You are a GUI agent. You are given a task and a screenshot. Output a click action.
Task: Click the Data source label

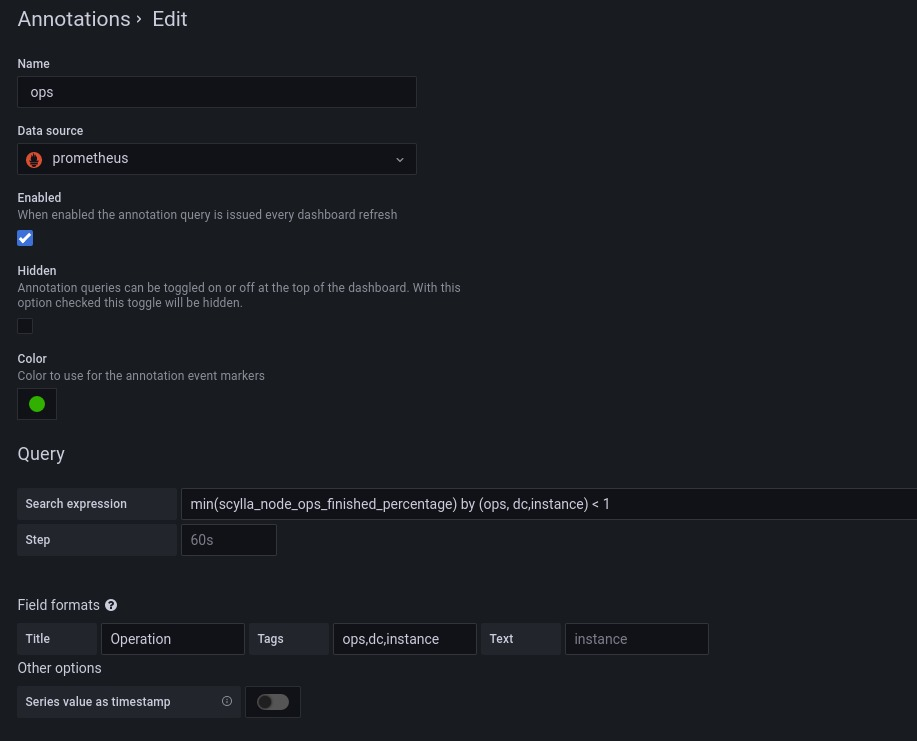(x=50, y=130)
